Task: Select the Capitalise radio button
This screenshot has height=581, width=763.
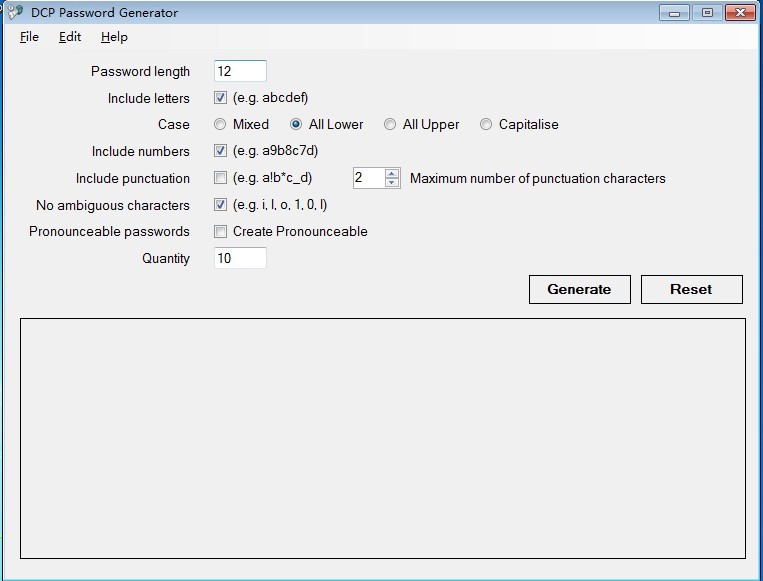Action: (x=486, y=125)
